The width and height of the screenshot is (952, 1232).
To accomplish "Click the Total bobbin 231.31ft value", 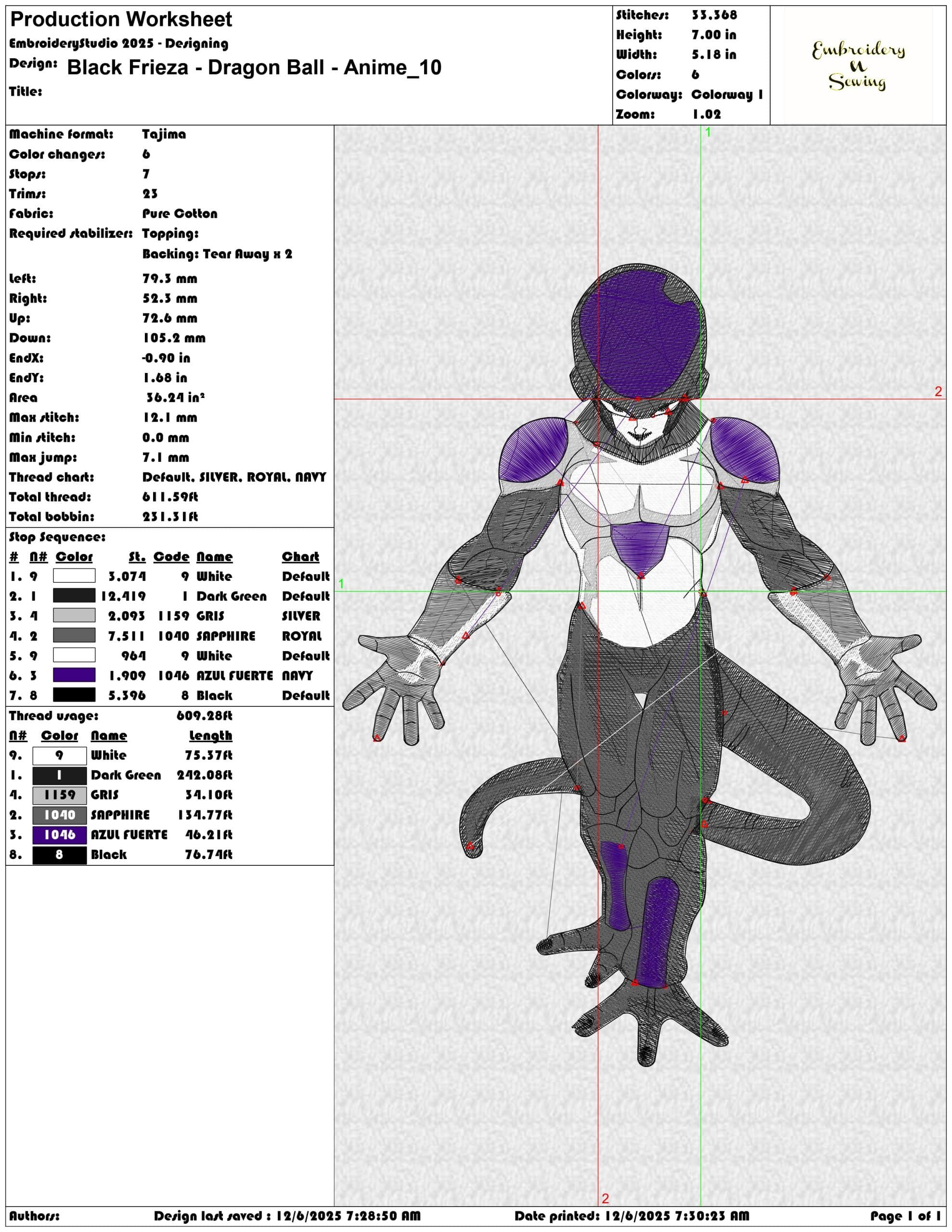I will pos(170,517).
